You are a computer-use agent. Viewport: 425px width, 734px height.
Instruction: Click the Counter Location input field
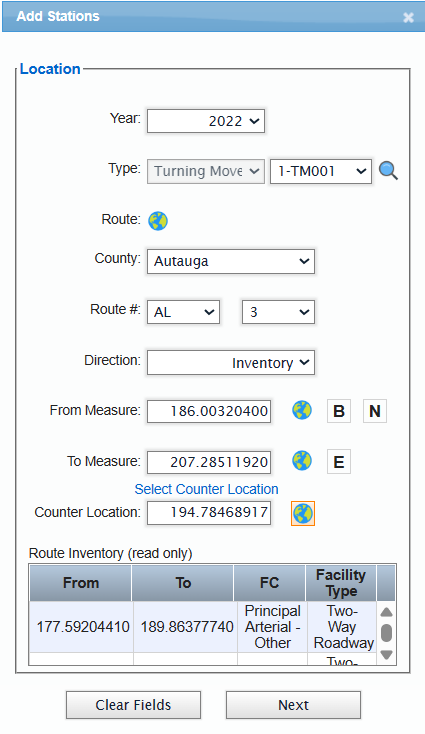click(x=209, y=513)
